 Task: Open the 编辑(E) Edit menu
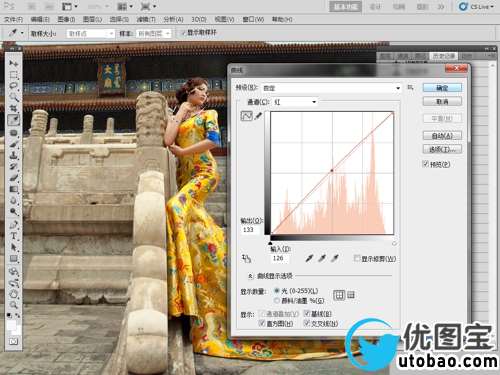(40, 20)
